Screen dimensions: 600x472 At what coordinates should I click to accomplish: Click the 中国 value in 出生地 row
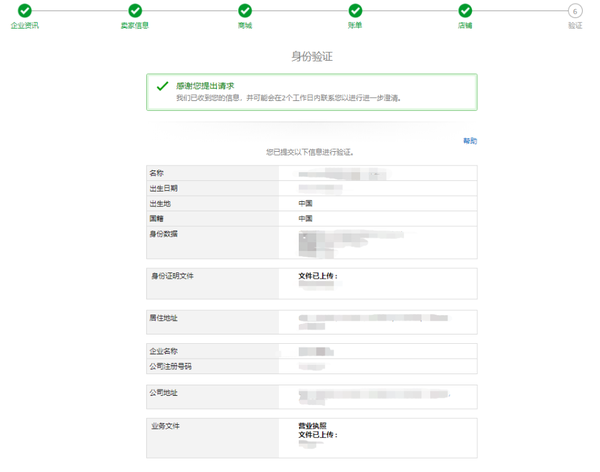pos(305,203)
